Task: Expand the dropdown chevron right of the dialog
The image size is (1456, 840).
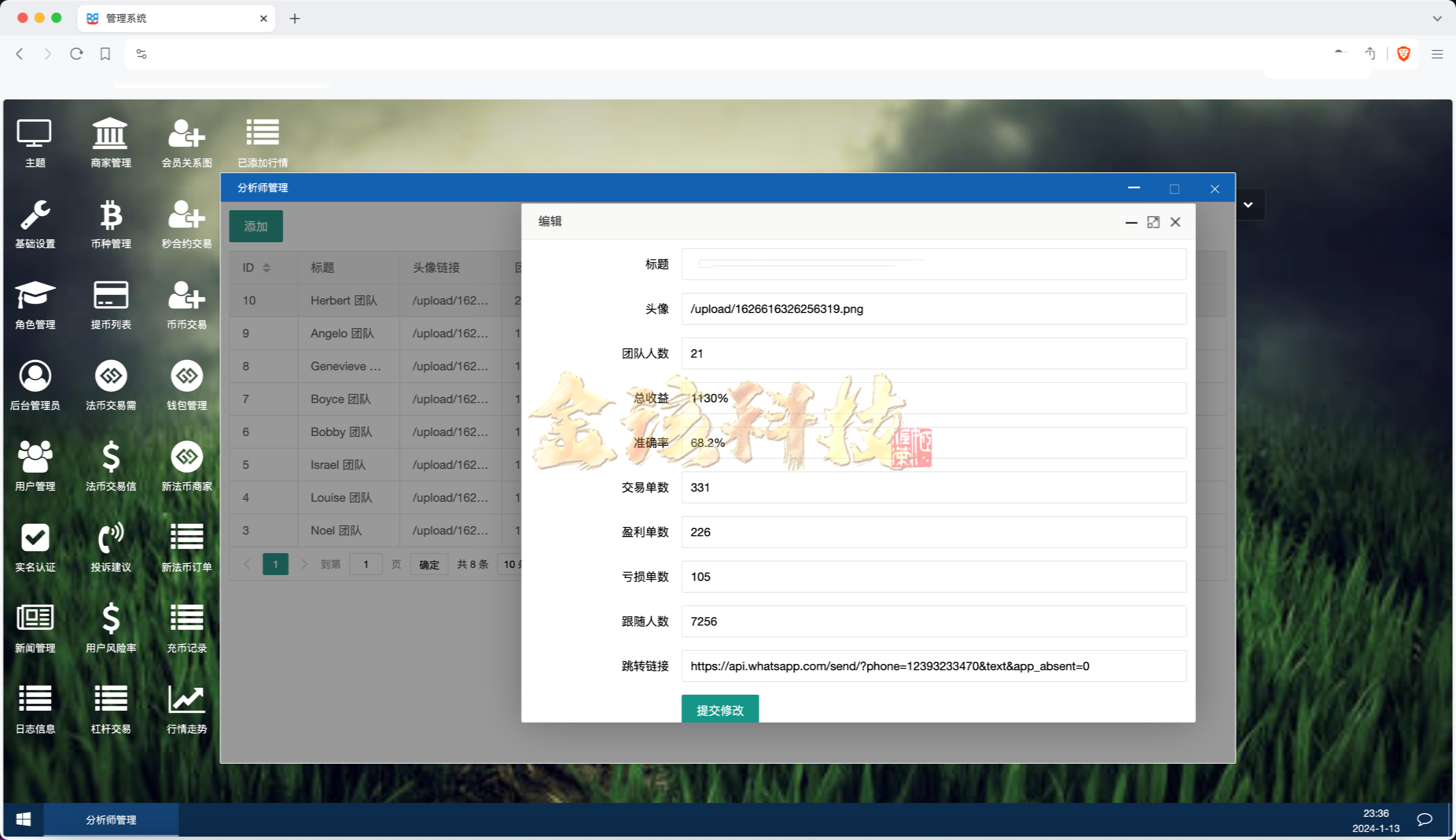Action: tap(1249, 204)
